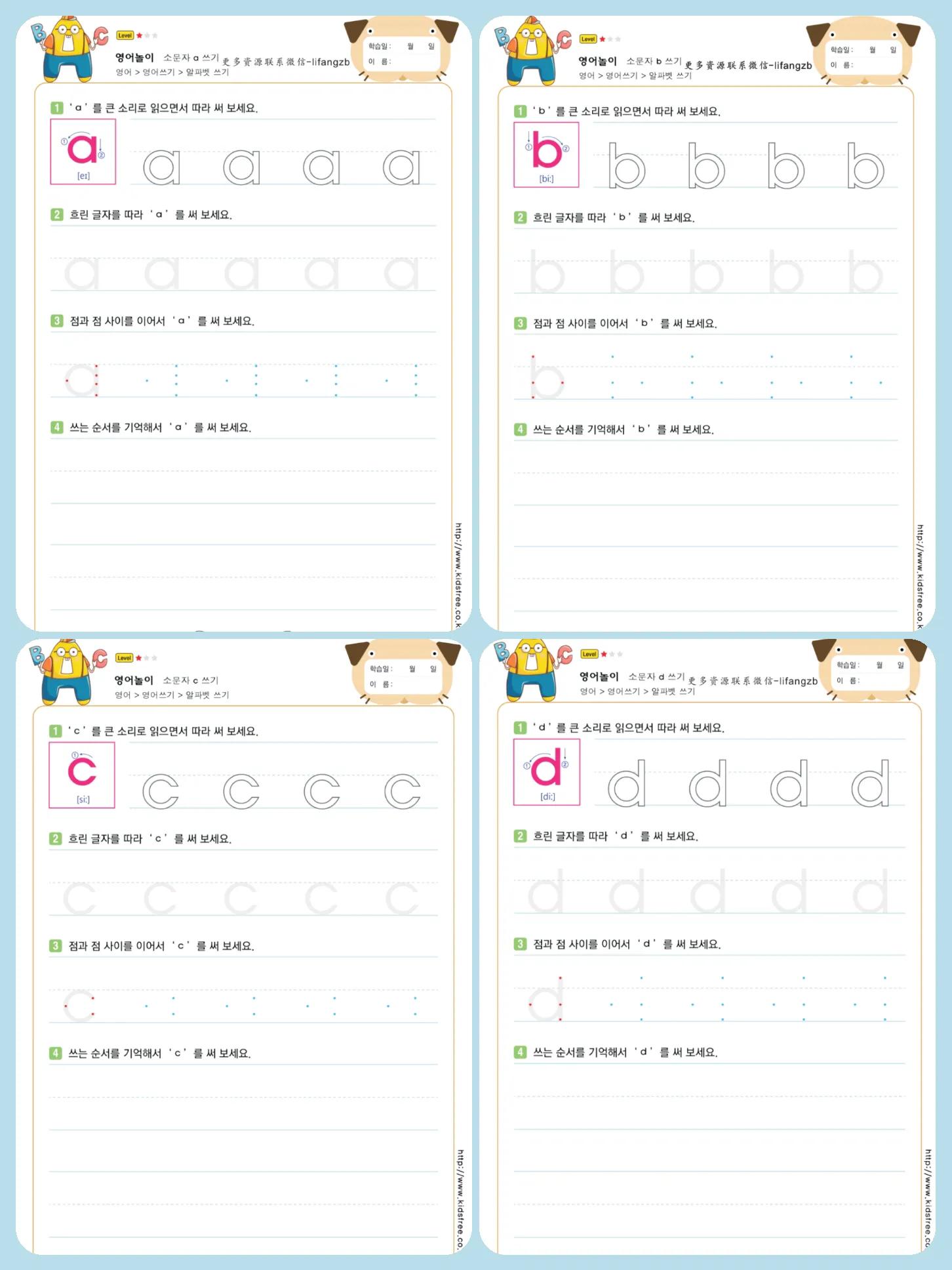Click the pink letter 'b' example box

(546, 155)
